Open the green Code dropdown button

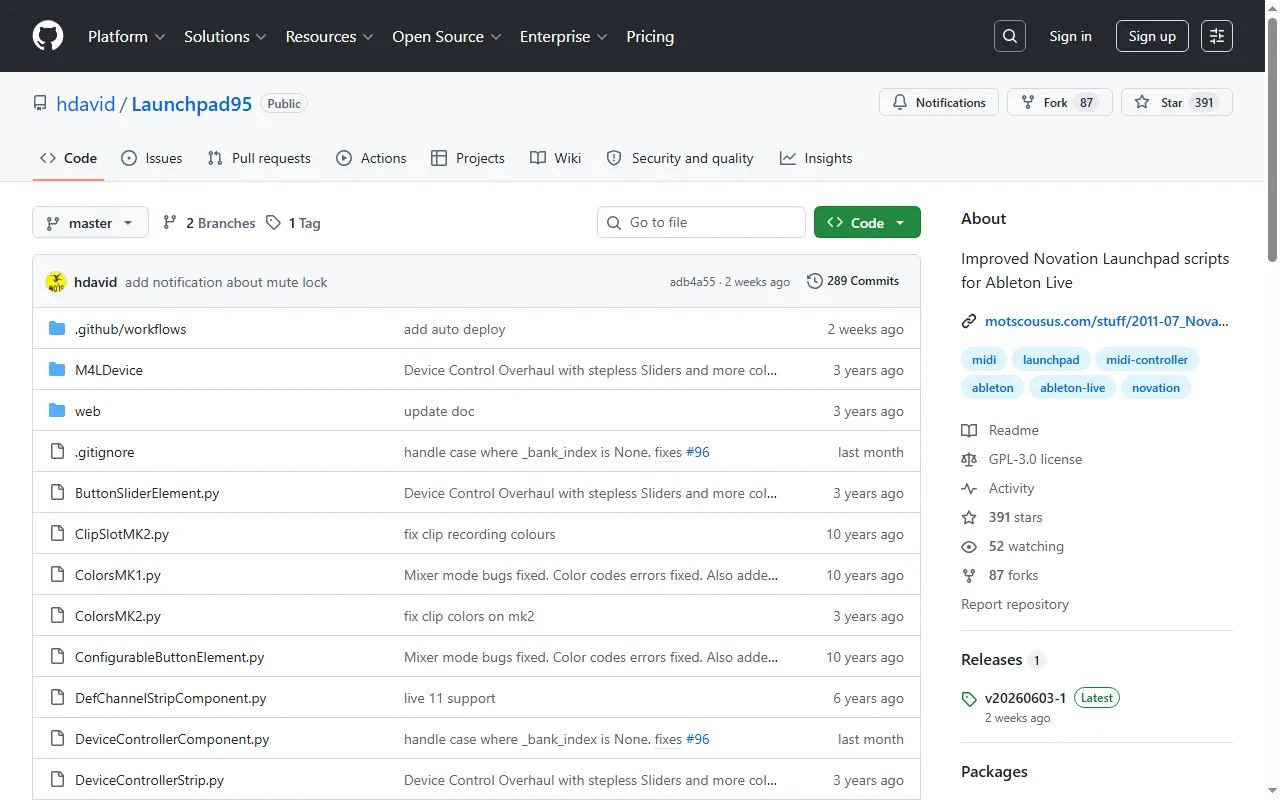tap(867, 222)
